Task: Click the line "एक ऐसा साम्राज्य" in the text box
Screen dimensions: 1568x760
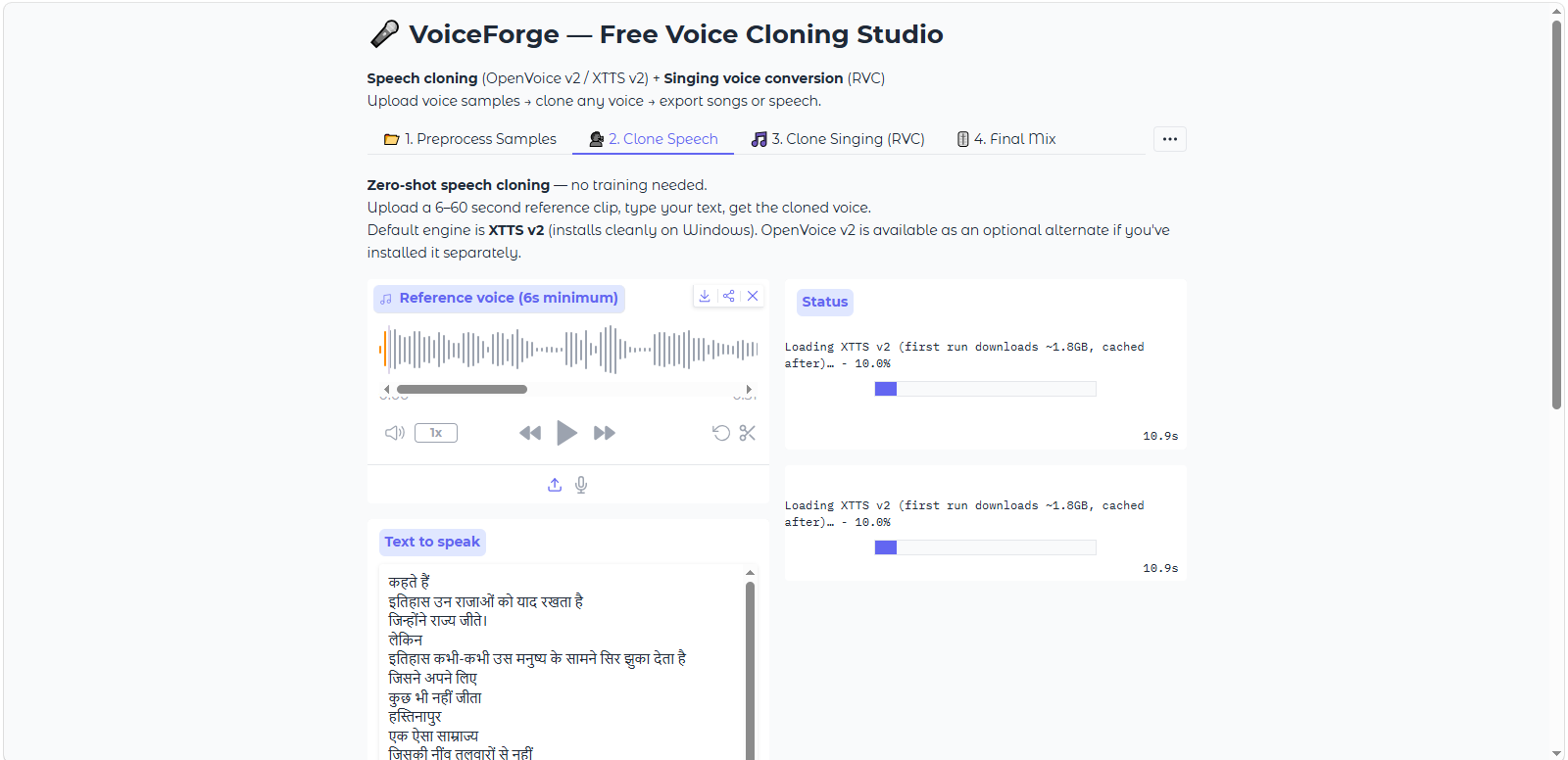Action: click(x=433, y=736)
